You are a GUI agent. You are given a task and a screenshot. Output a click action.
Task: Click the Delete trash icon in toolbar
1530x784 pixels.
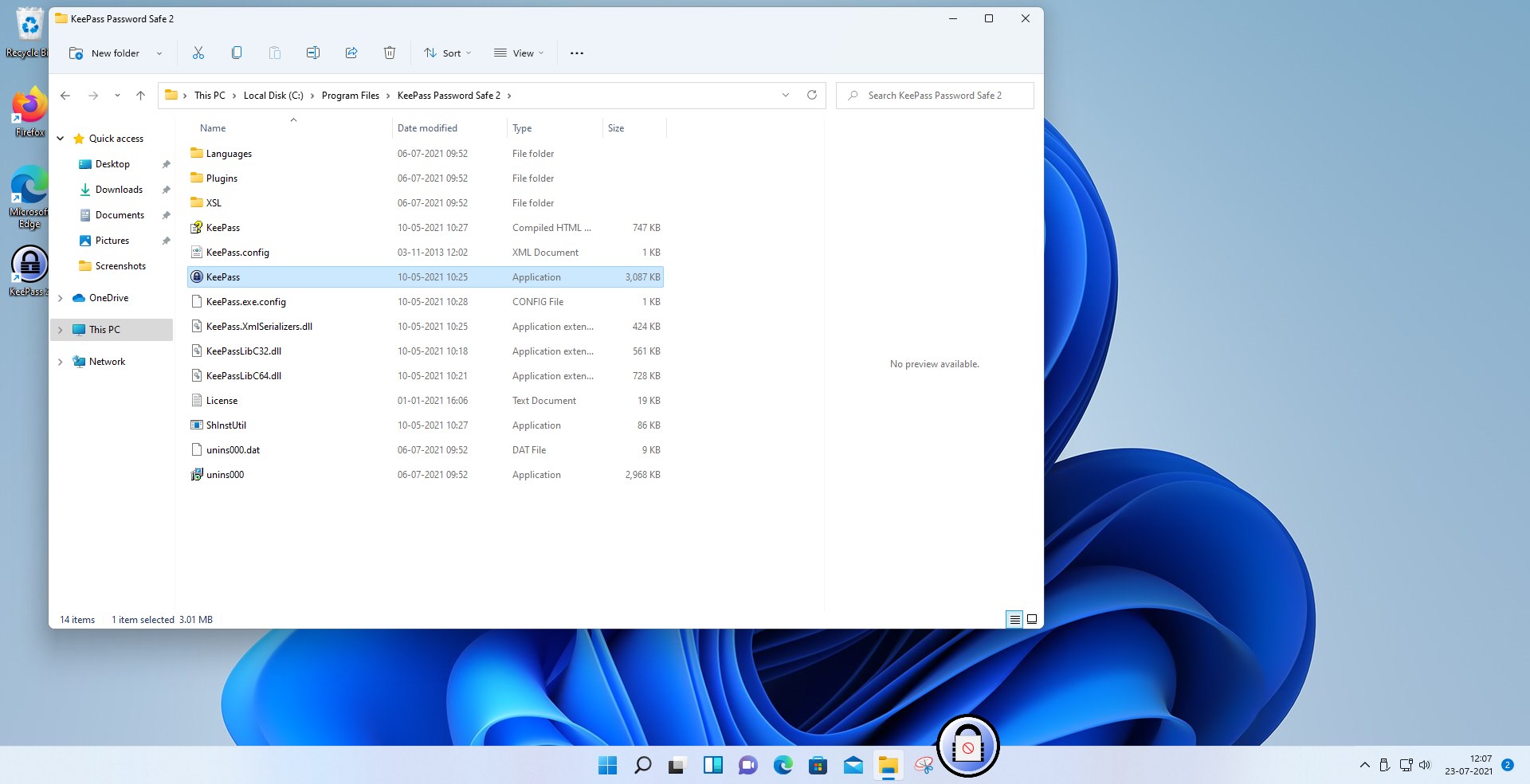click(390, 53)
